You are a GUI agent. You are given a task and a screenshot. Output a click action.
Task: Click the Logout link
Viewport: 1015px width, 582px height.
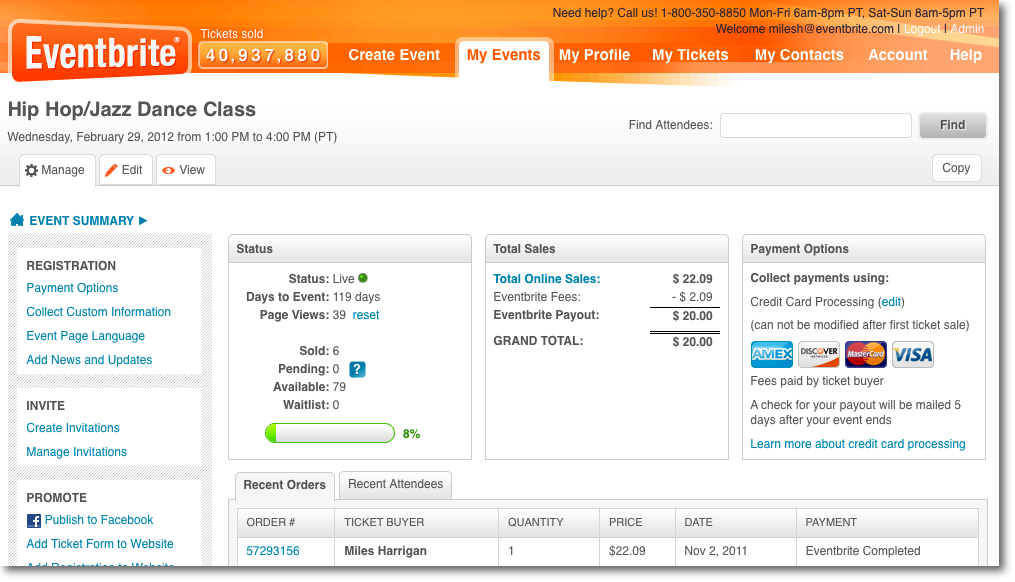pos(922,29)
